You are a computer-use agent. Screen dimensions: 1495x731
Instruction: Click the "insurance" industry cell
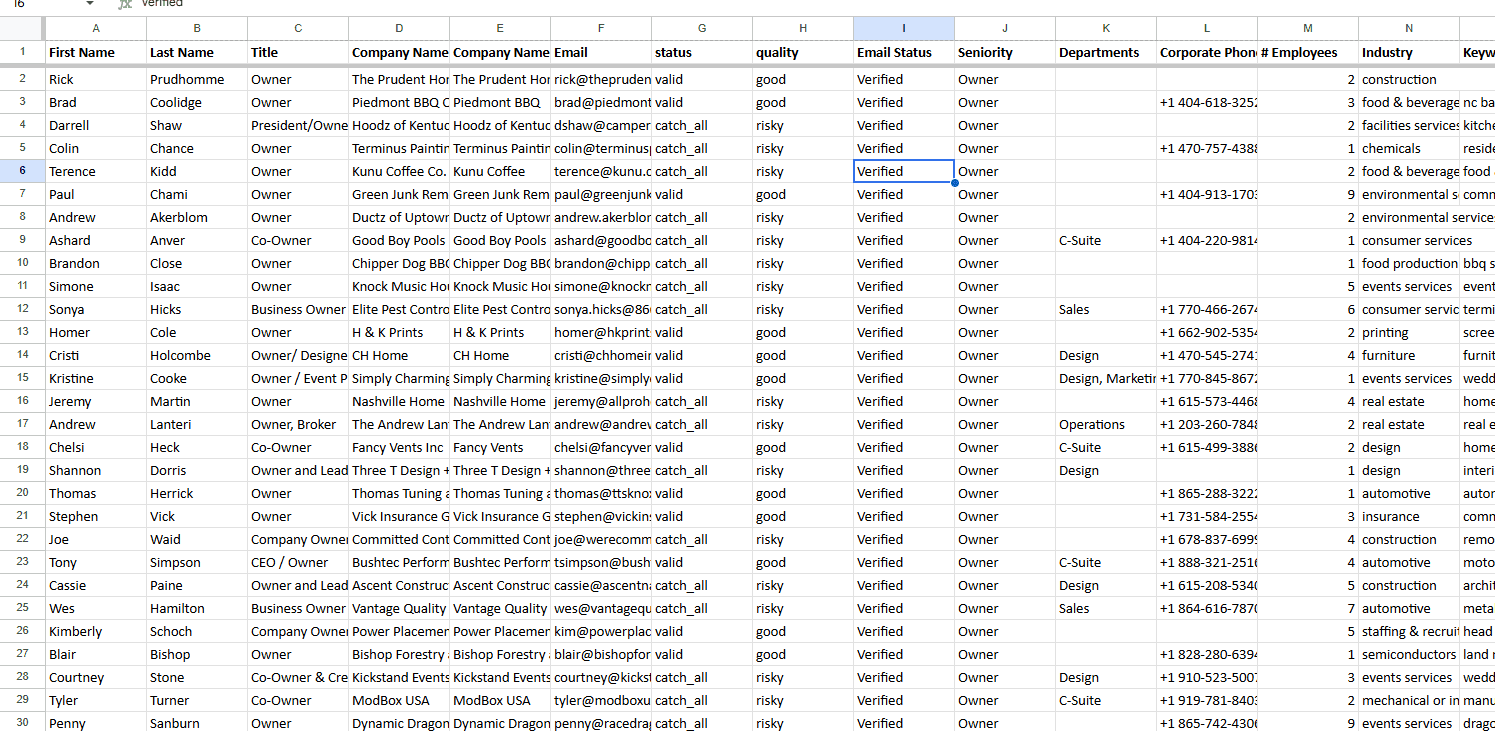1409,516
